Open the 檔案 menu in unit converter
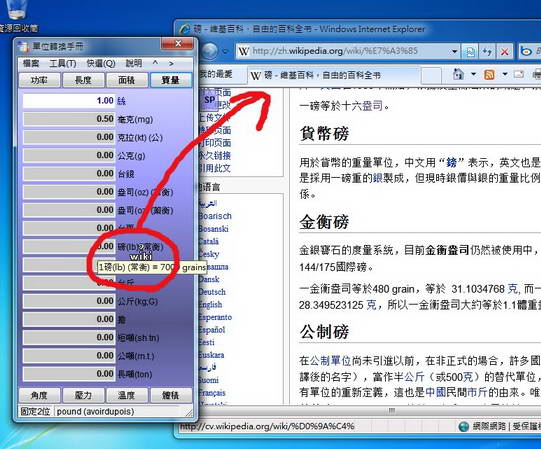Image resolution: width=541 pixels, height=449 pixels. coord(31,64)
